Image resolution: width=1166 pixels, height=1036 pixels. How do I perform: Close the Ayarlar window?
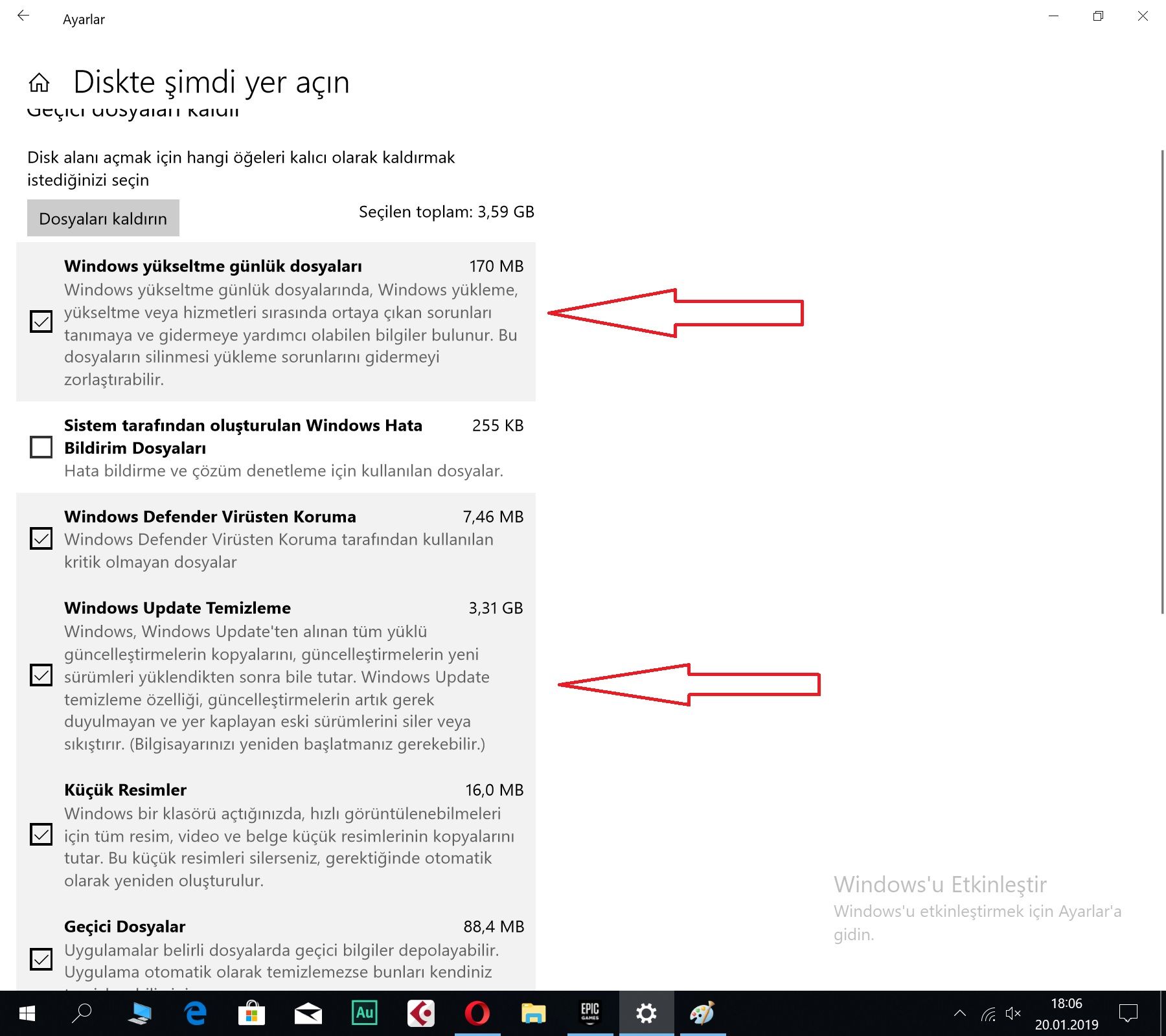[x=1143, y=16]
